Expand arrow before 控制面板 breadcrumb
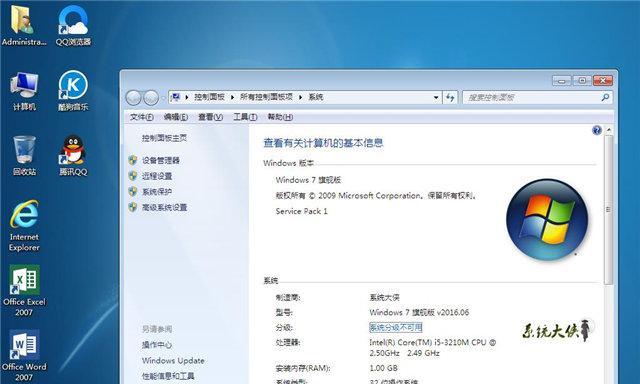 tap(187, 97)
